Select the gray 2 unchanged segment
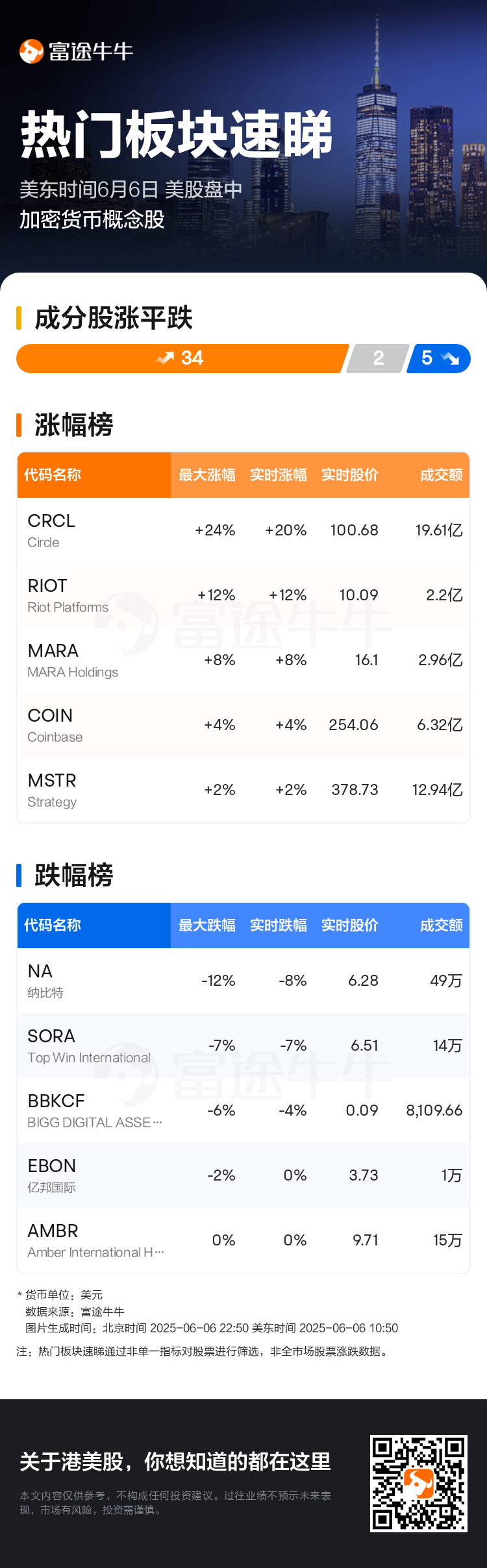This screenshot has height=1568, width=487. (x=378, y=358)
